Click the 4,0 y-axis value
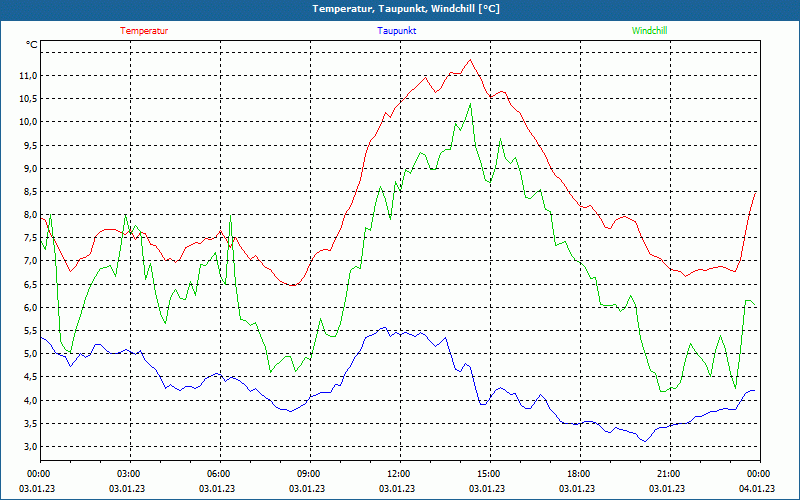 coord(30,401)
